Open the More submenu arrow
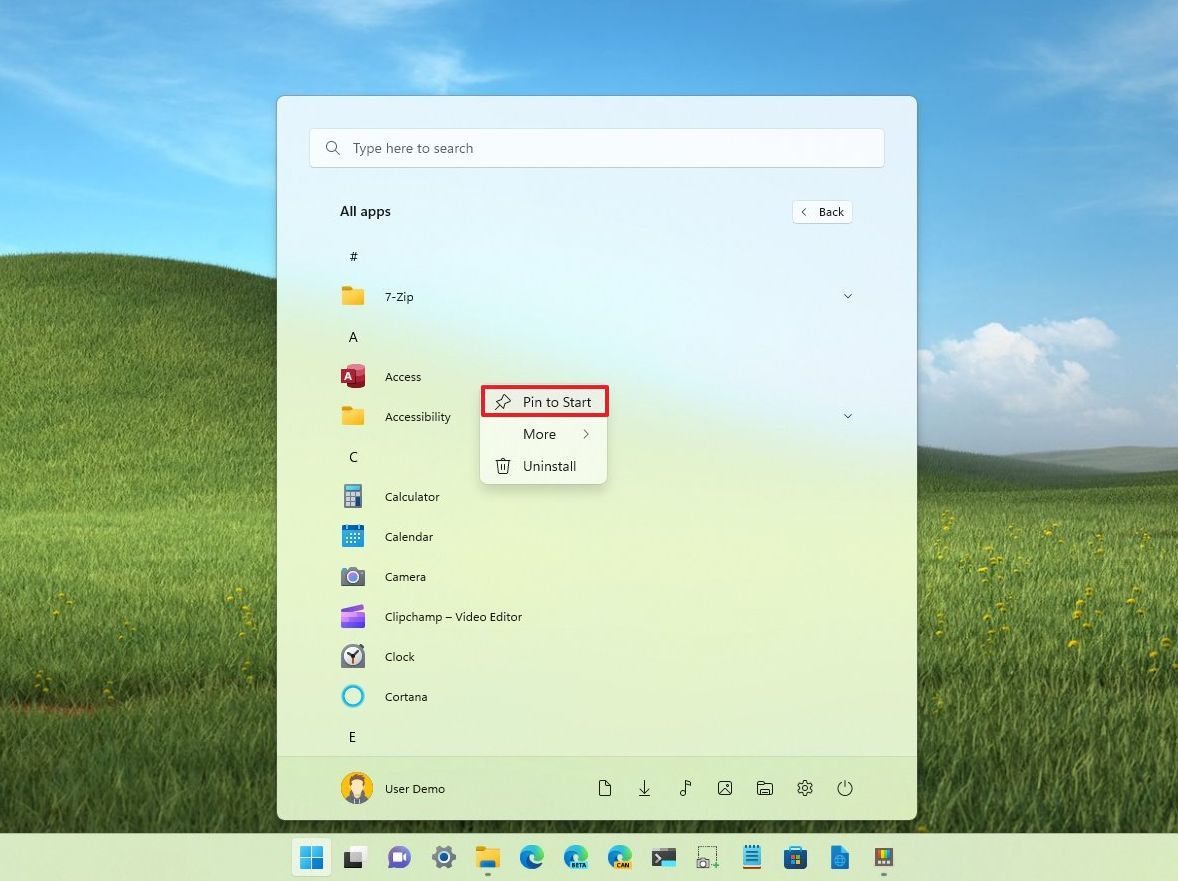Image resolution: width=1178 pixels, height=881 pixels. coord(586,434)
